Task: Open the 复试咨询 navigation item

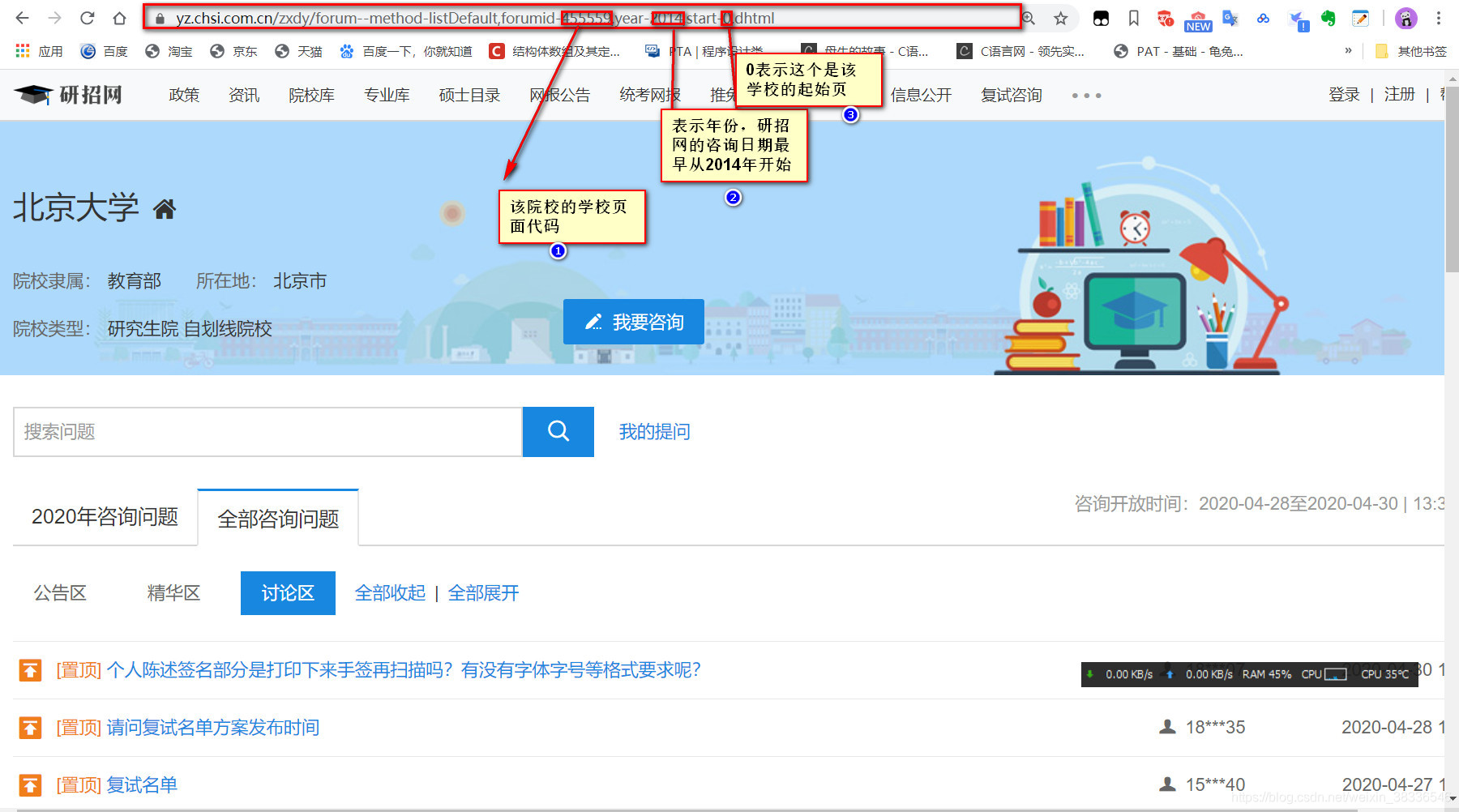Action: tap(1012, 95)
